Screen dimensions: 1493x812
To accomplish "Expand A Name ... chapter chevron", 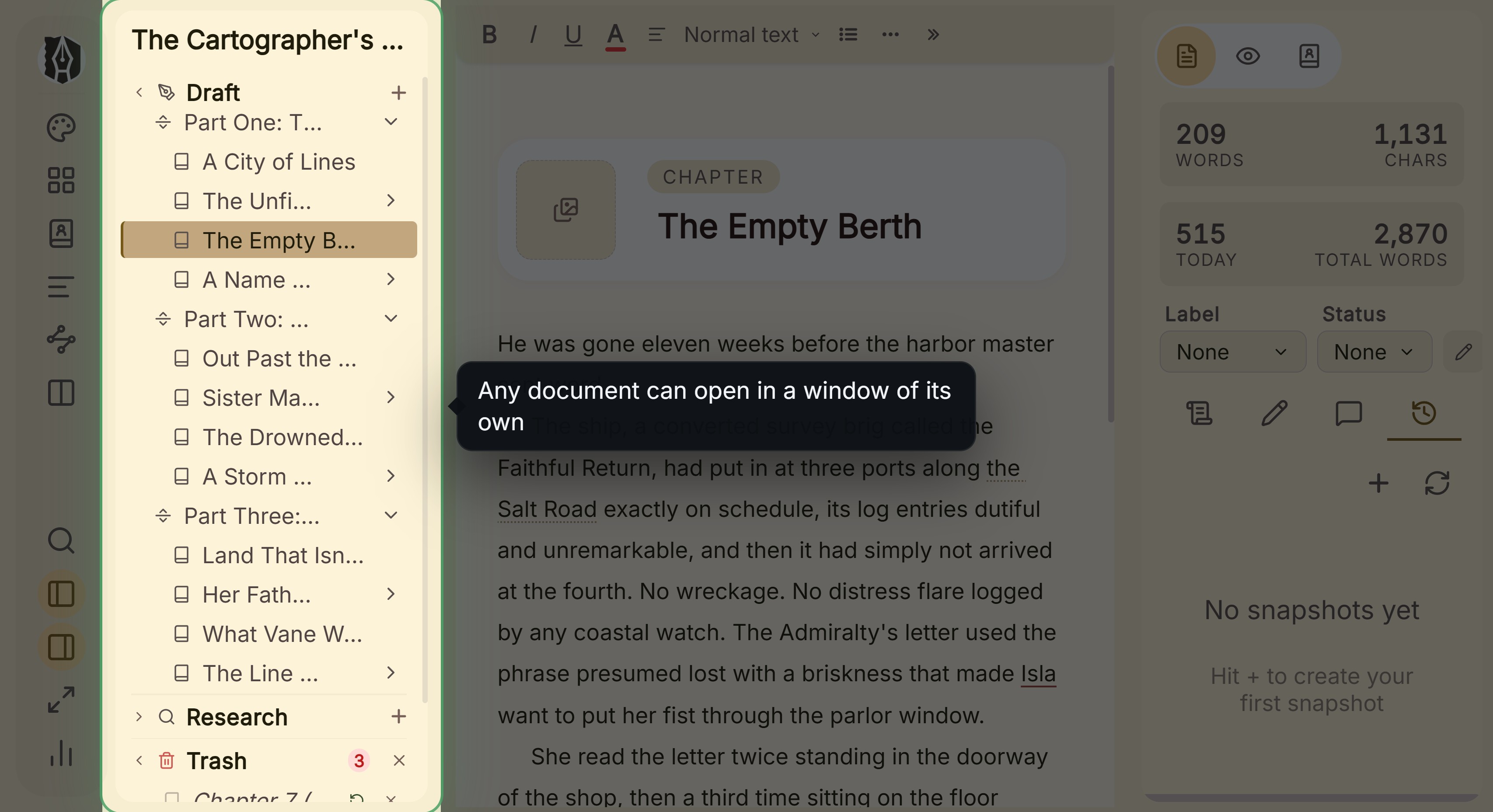I will [391, 279].
